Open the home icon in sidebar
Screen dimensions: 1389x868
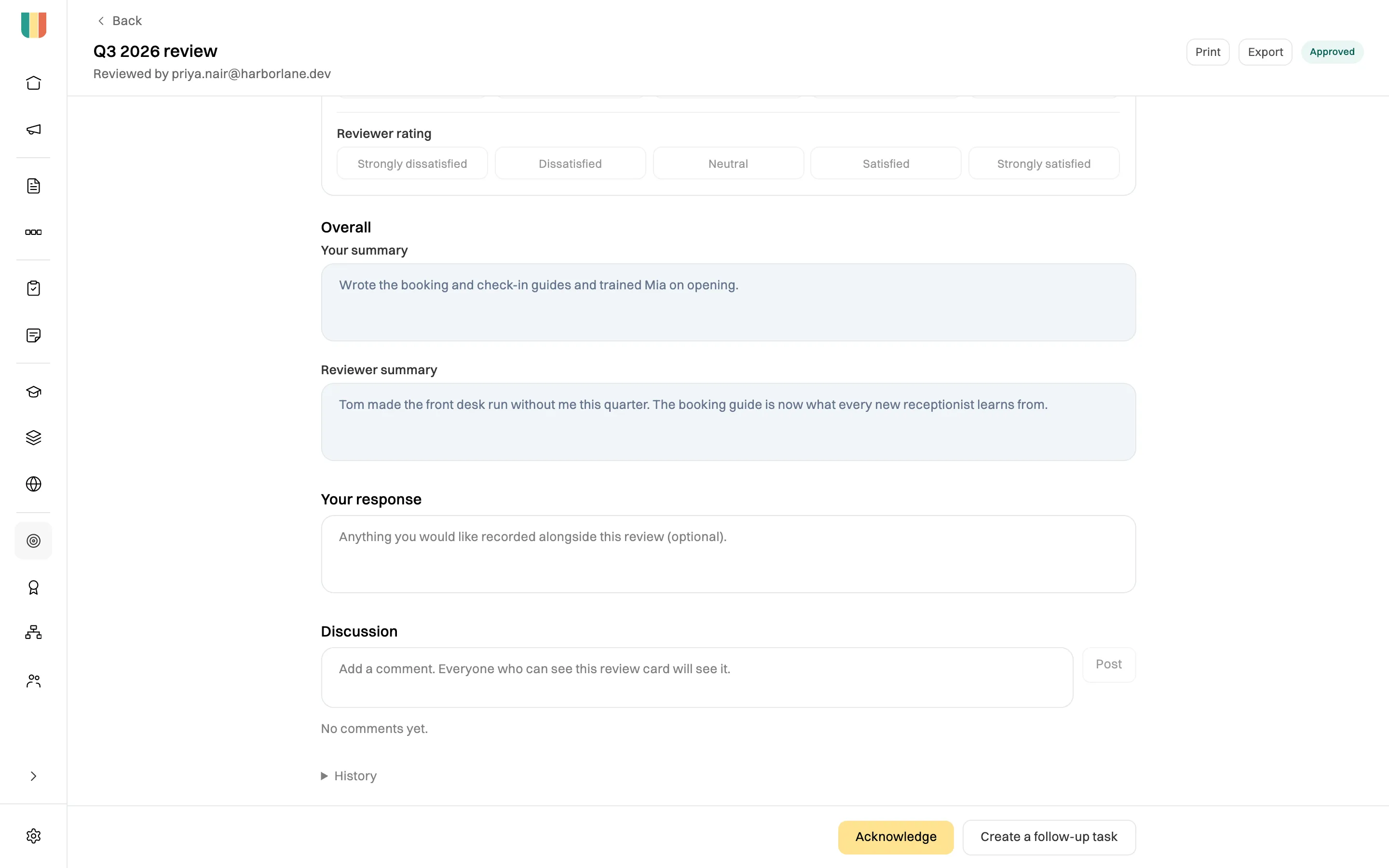[x=33, y=83]
